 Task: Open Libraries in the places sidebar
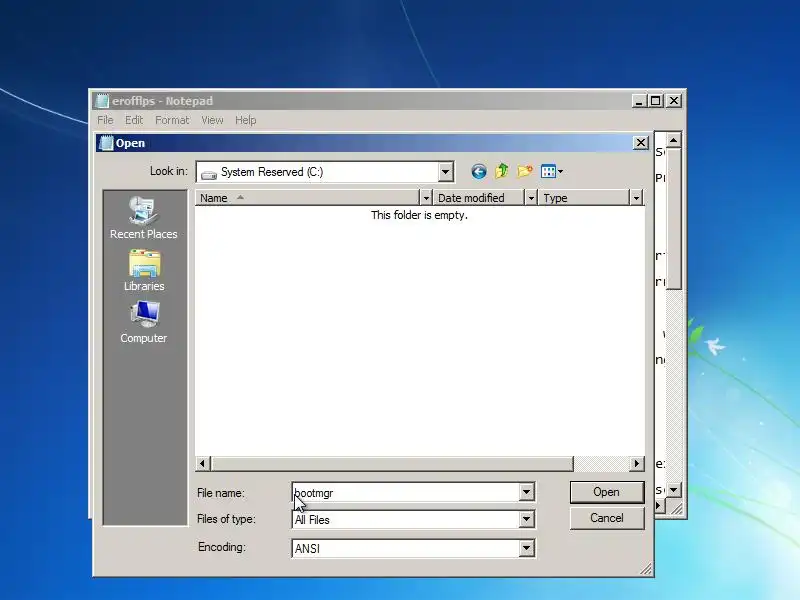[144, 270]
